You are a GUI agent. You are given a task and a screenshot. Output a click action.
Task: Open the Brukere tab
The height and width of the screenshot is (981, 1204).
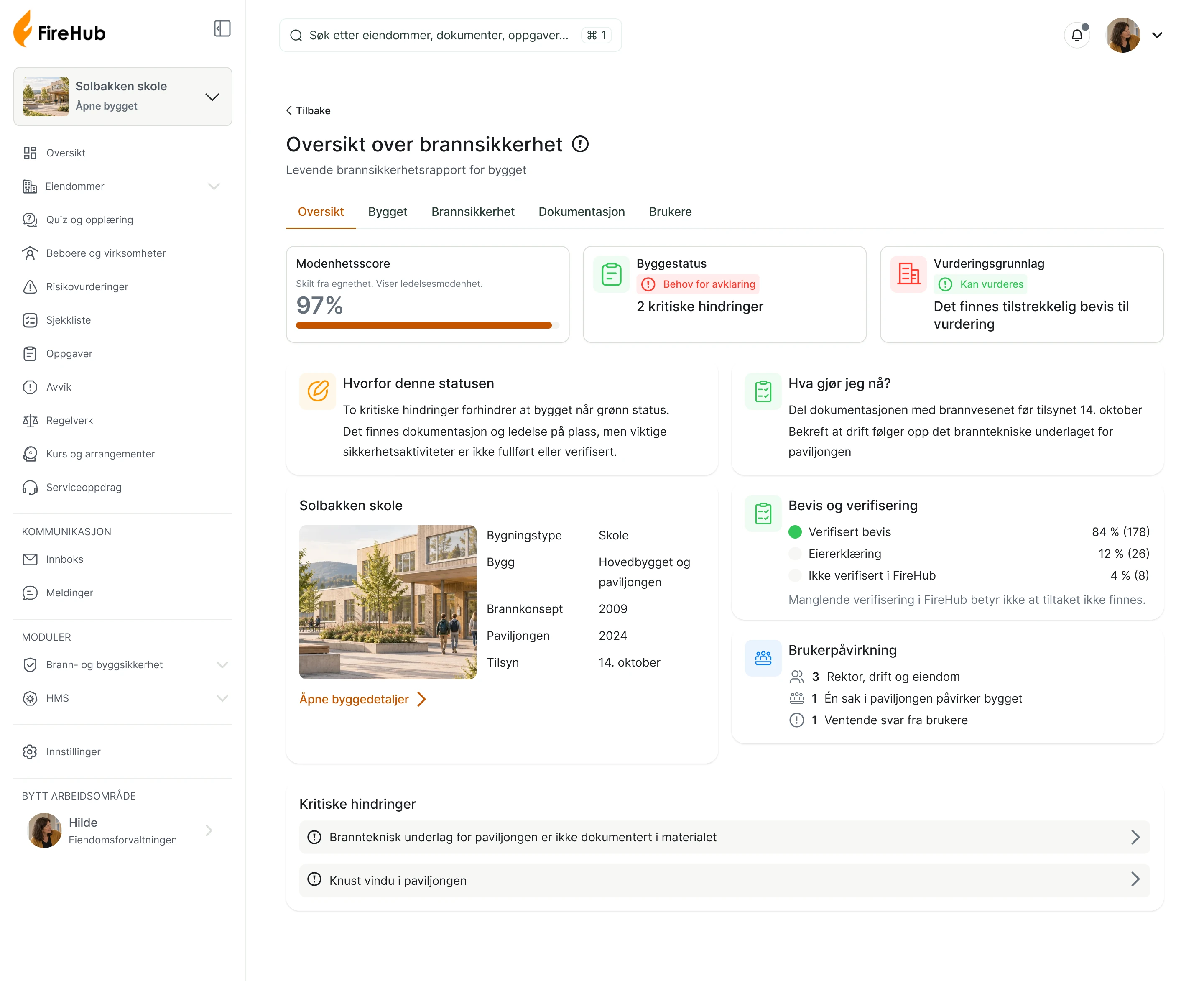coord(670,212)
